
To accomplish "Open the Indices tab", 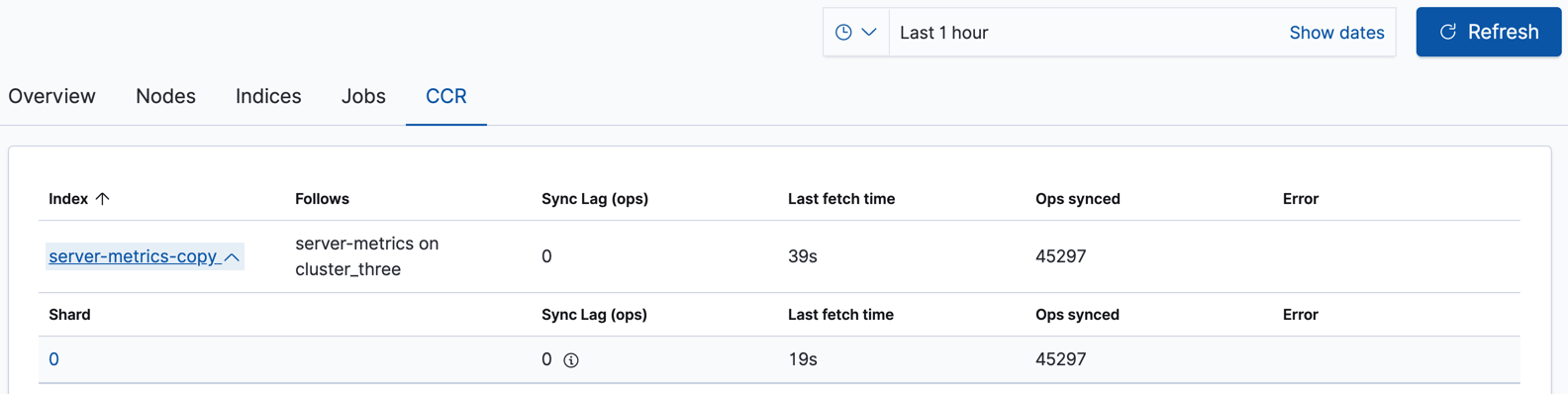I will (268, 96).
